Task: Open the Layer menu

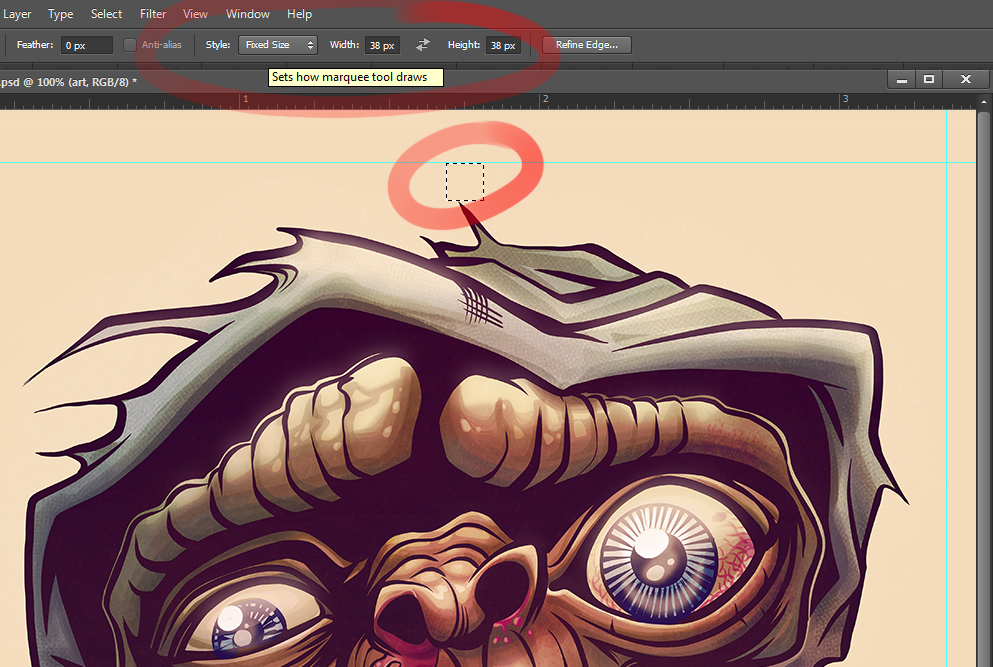Action: (17, 13)
